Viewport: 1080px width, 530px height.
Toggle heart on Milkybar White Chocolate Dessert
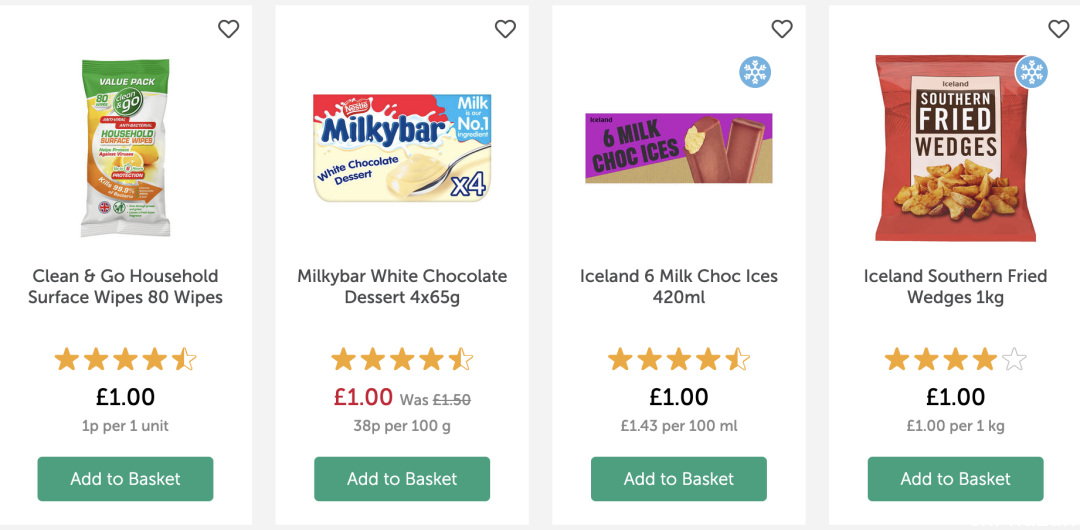505,29
